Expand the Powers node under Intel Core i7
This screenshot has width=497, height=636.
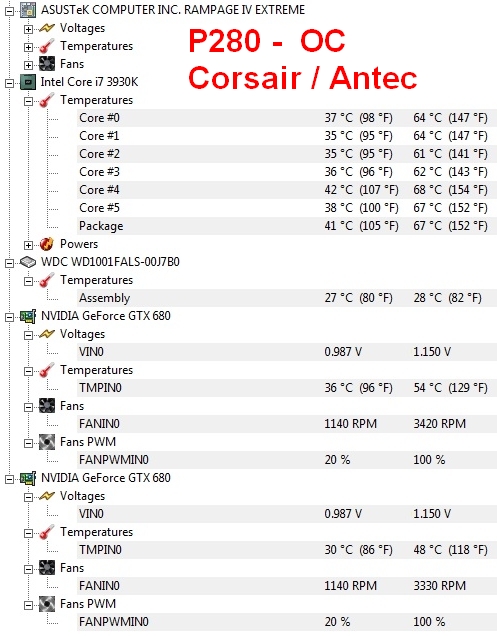click(28, 245)
